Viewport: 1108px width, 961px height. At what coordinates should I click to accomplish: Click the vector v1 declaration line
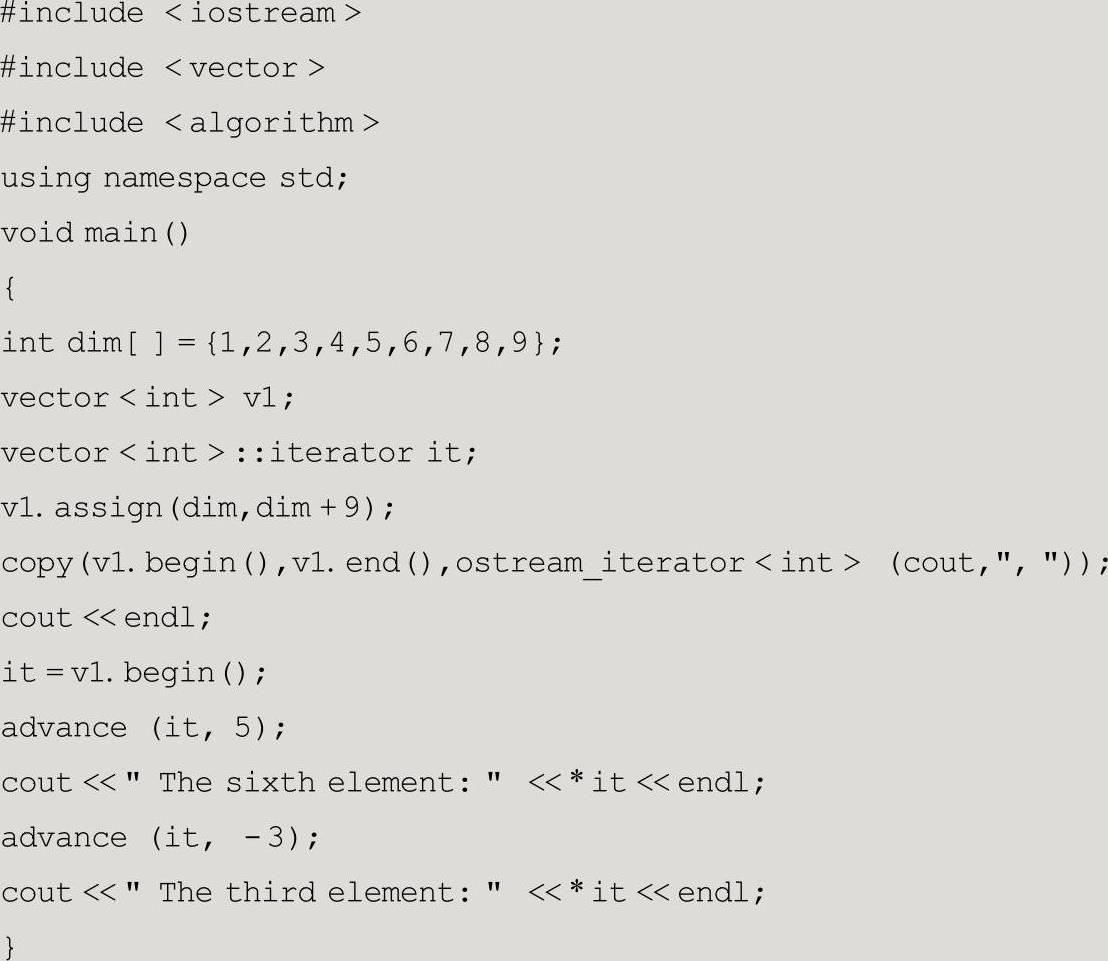(148, 398)
